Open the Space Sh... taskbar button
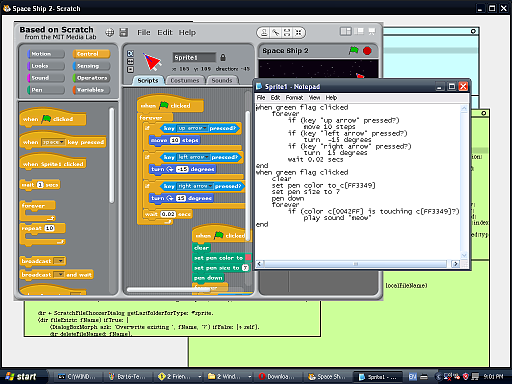The image size is (512, 384). (x=328, y=377)
